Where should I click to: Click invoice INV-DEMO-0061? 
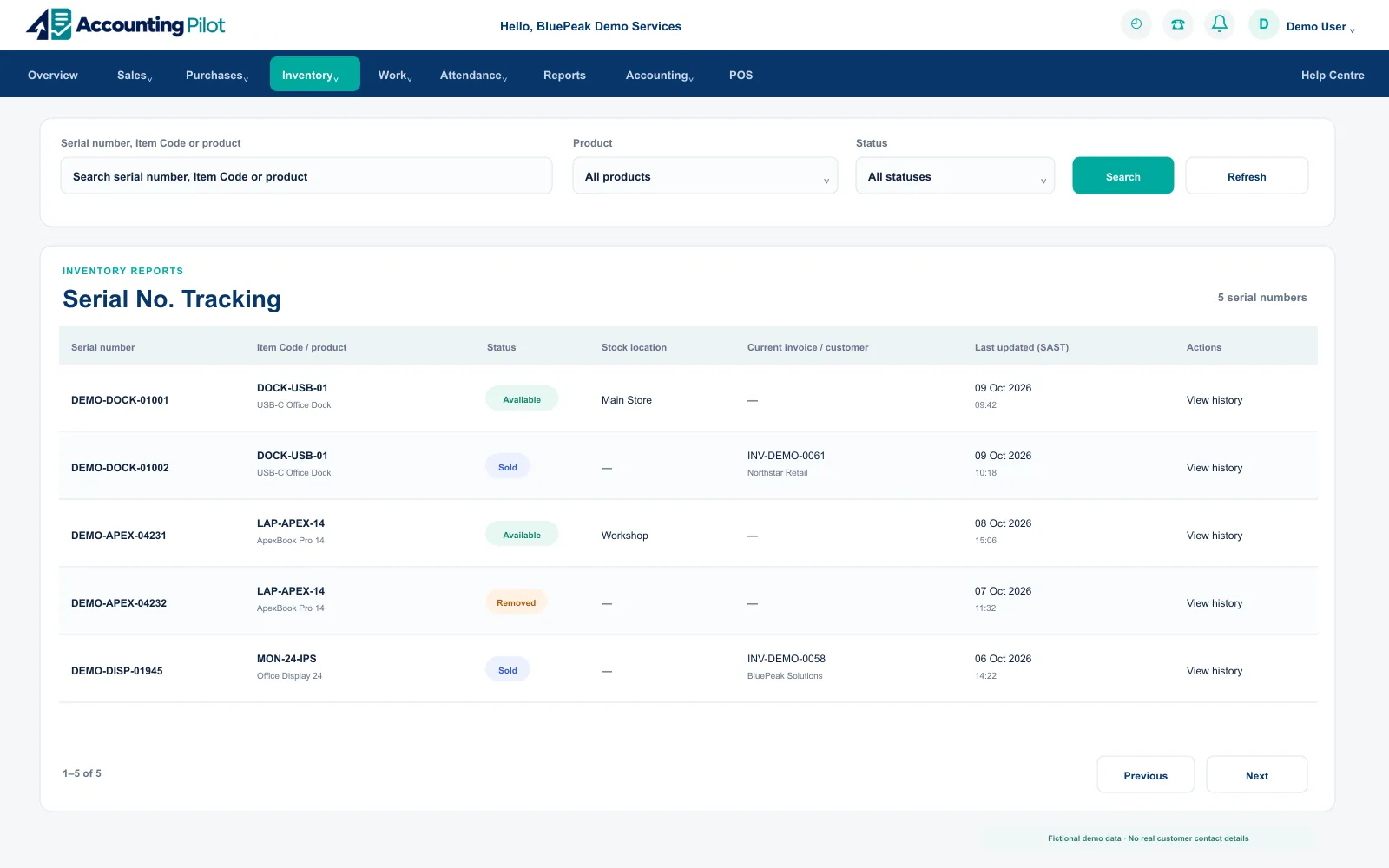pos(787,456)
